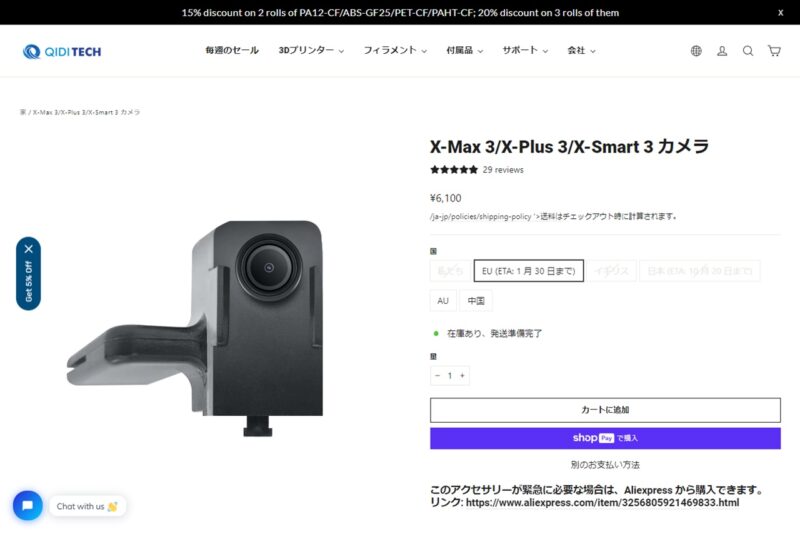This screenshot has height=534, width=800.
Task: Open the サポート menu
Action: pos(525,50)
